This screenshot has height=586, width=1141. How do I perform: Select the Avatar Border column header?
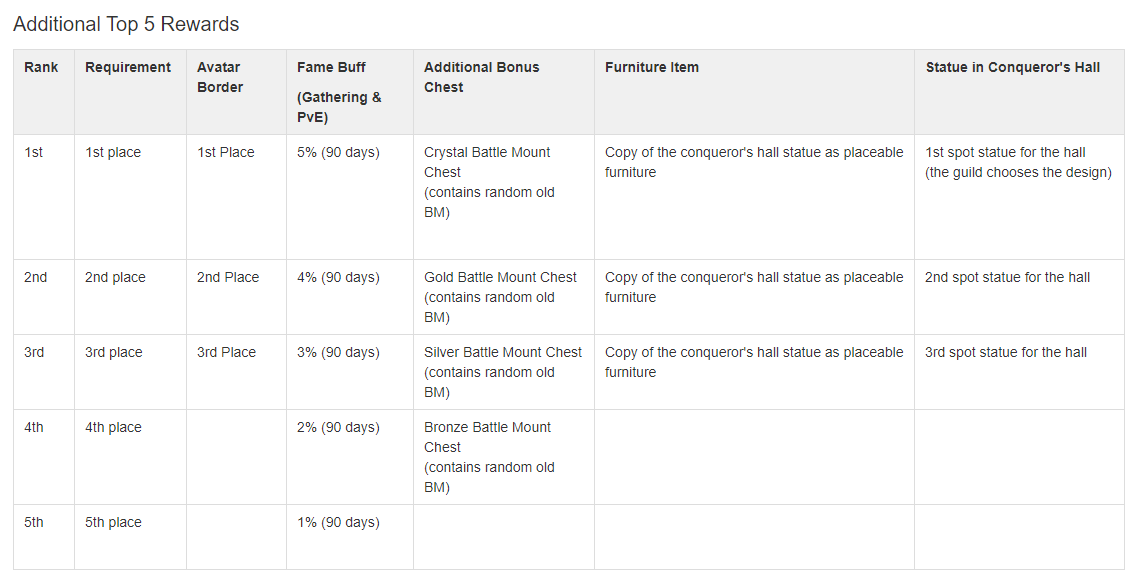click(x=220, y=77)
